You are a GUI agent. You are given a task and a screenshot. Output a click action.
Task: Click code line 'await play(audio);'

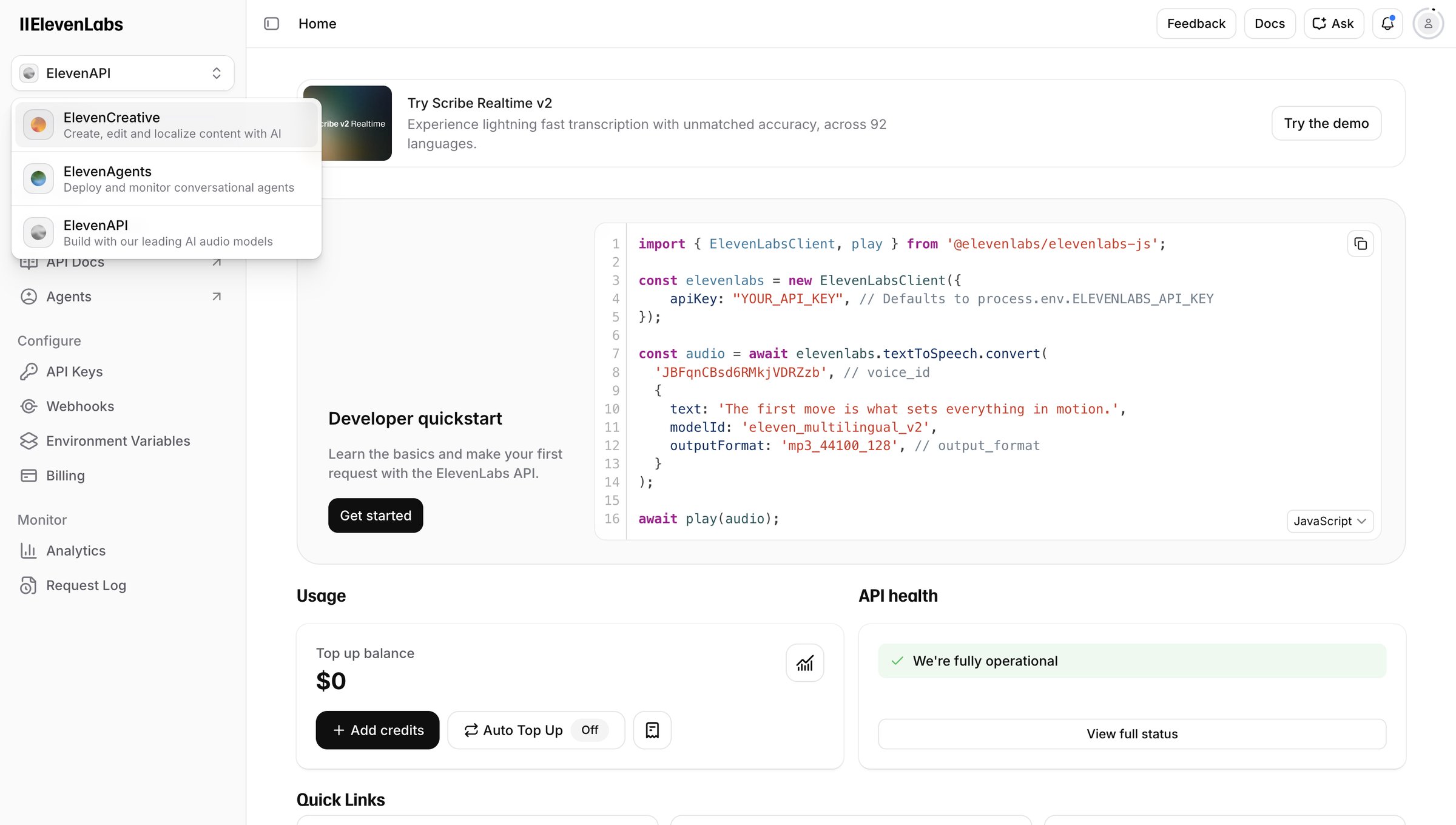(709, 519)
